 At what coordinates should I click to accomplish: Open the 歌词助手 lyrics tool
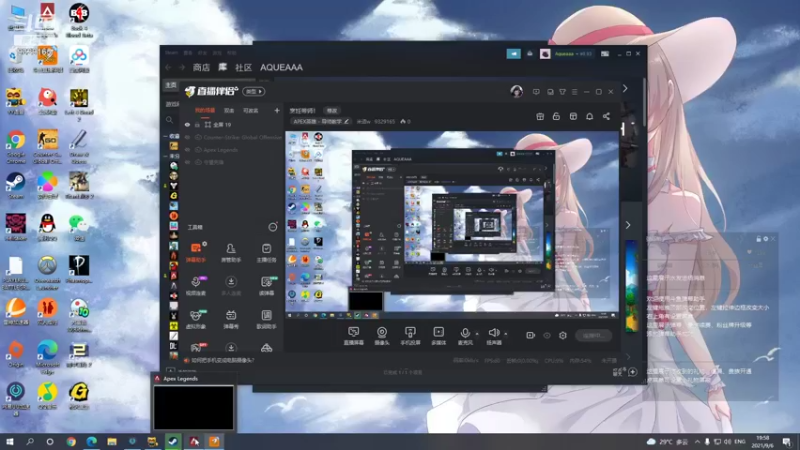click(x=266, y=319)
